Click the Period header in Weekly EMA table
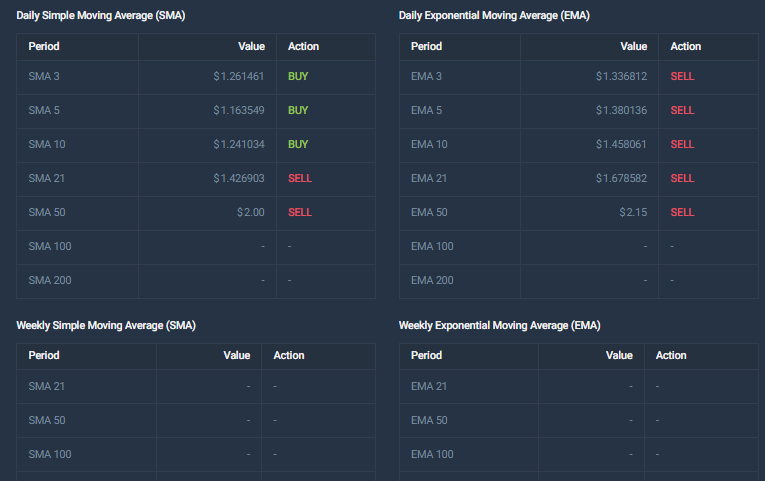Viewport: 765px width, 481px height. pos(426,356)
